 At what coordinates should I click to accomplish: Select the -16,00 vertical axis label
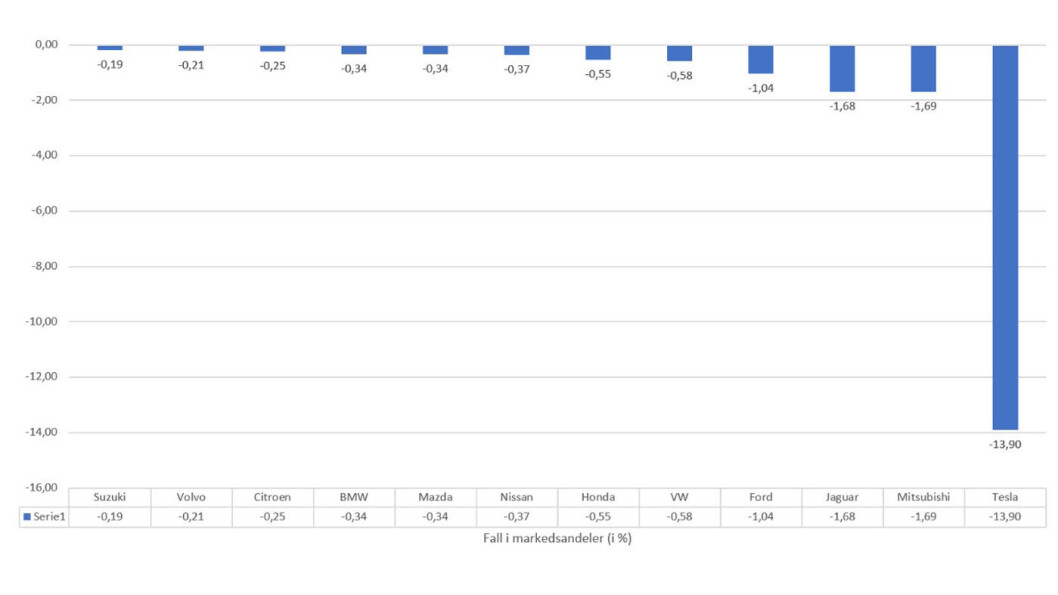point(42,488)
